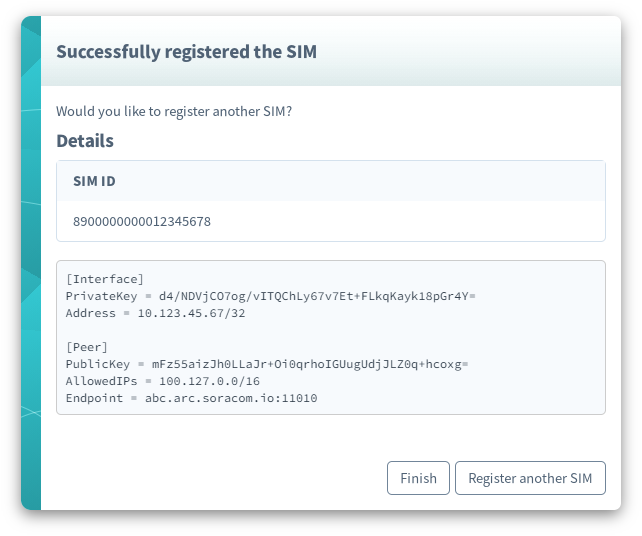Click the [Interface] section line

point(105,279)
